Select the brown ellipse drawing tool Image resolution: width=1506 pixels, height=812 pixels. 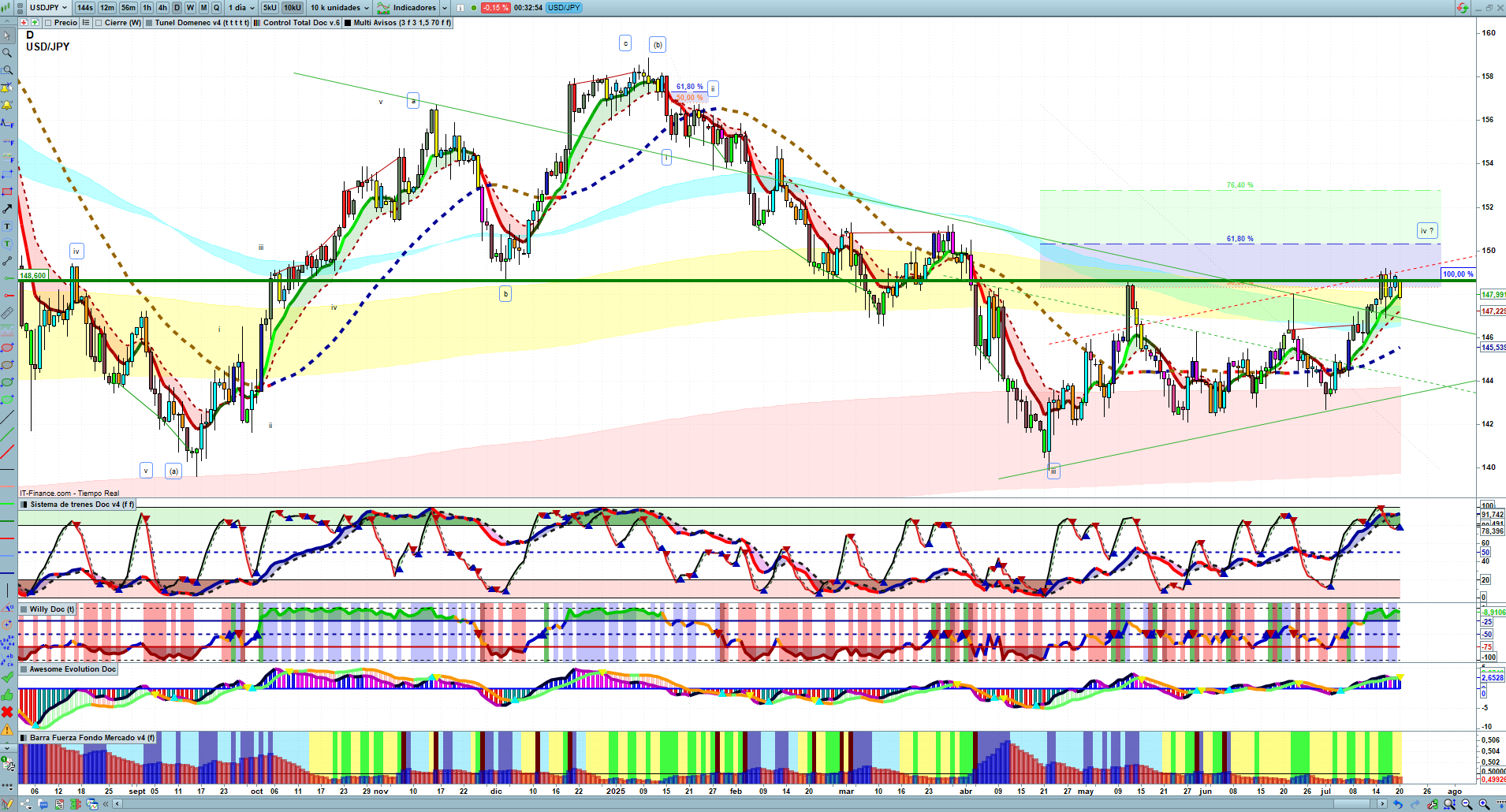[7, 365]
